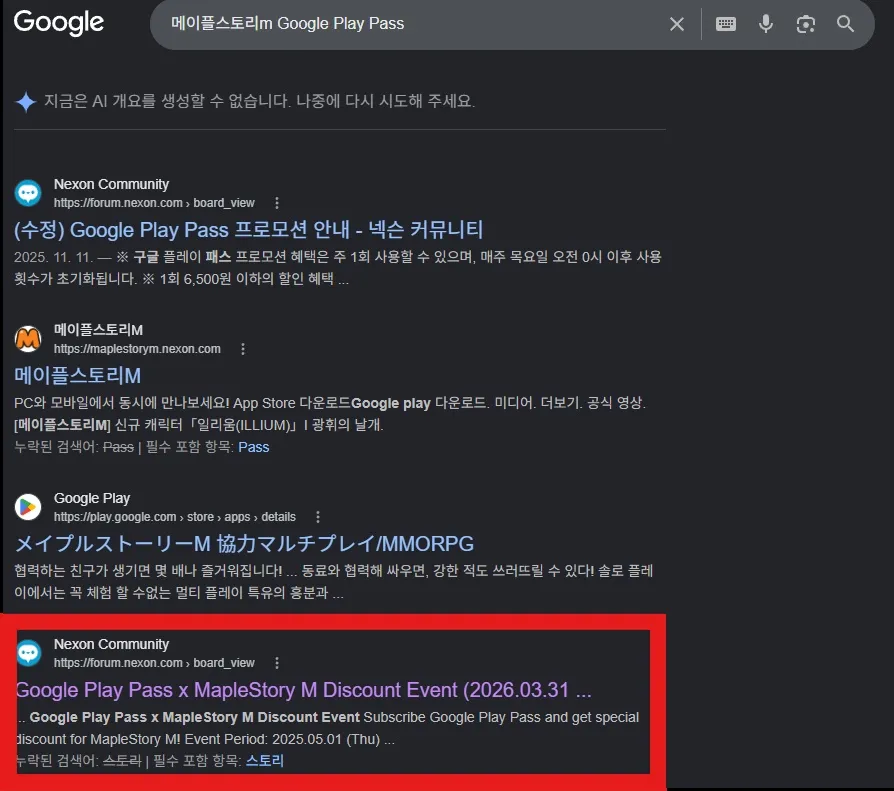Screen dimensions: 894x791
Task: Click the Google Play favicon
Action: tap(28, 507)
